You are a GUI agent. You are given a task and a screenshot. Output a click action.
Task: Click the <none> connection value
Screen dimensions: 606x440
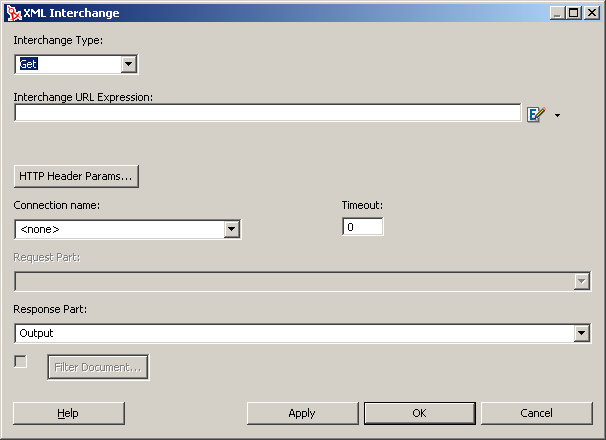[40, 229]
